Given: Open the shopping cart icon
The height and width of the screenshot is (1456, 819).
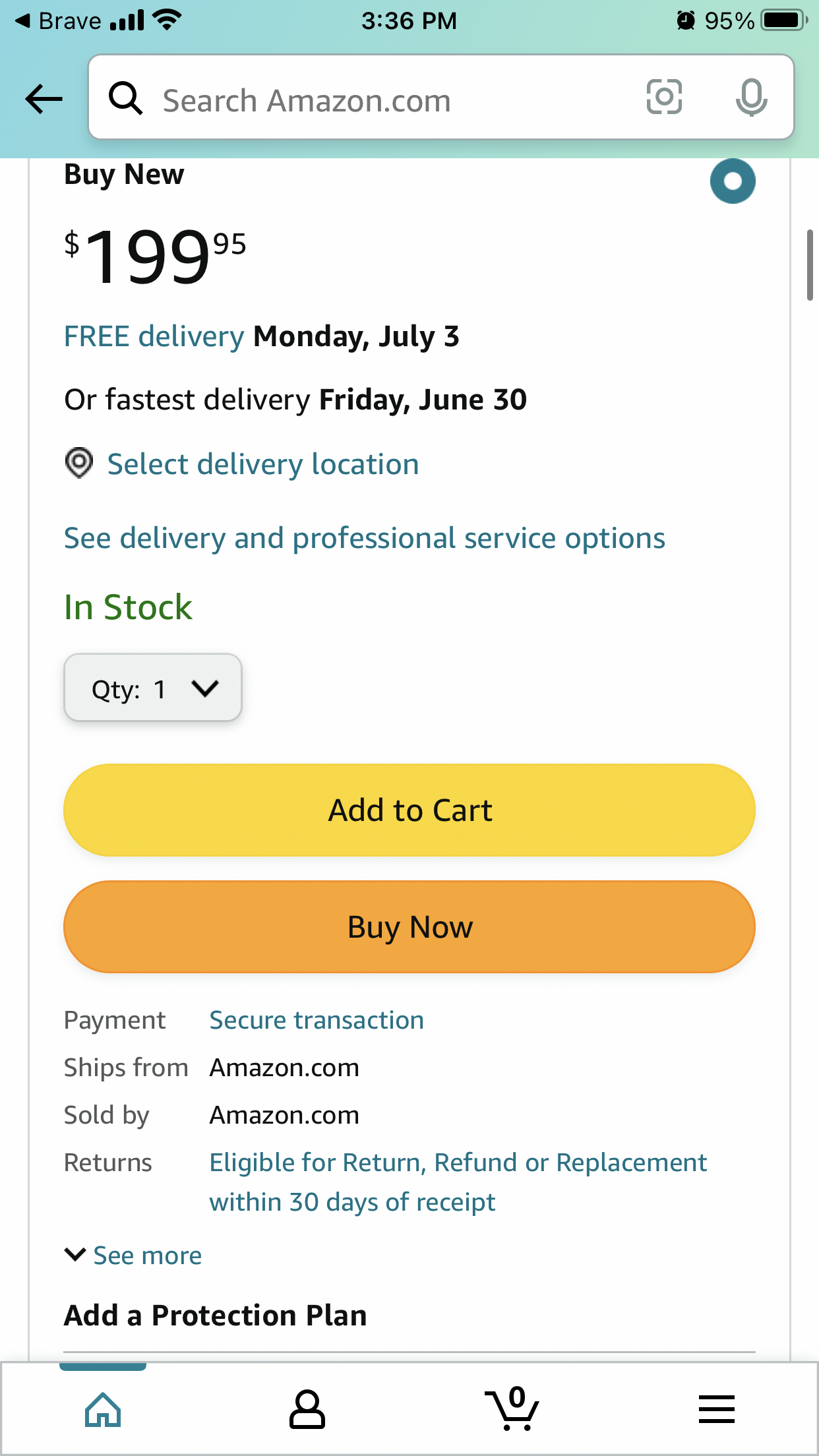Looking at the screenshot, I should click(x=512, y=1409).
